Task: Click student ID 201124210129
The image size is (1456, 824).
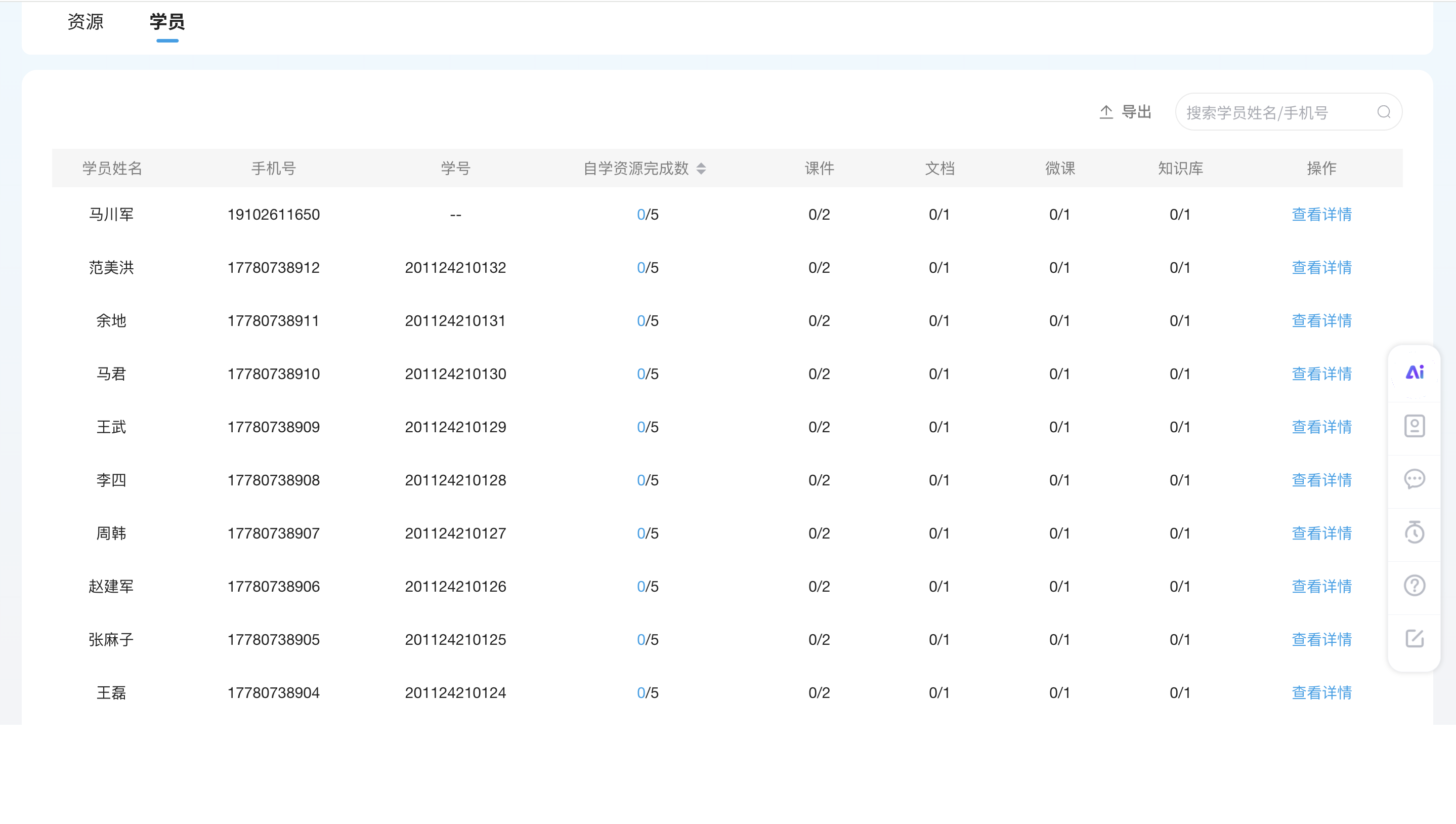Action: [455, 427]
